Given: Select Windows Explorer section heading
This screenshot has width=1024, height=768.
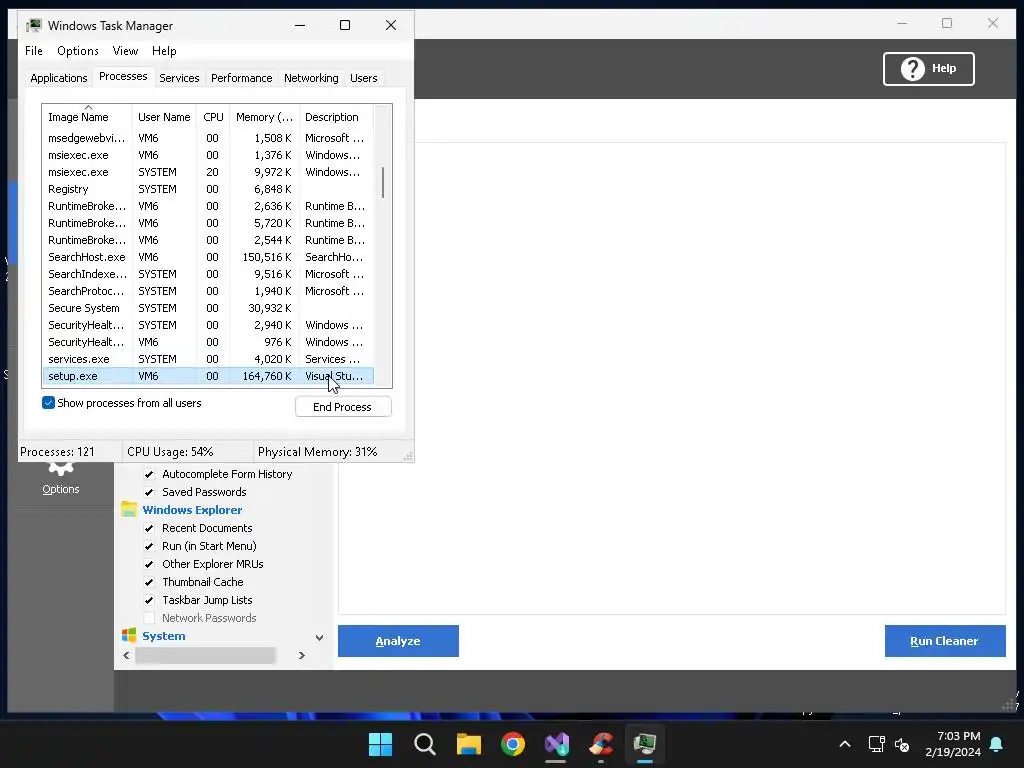Looking at the screenshot, I should coord(192,510).
